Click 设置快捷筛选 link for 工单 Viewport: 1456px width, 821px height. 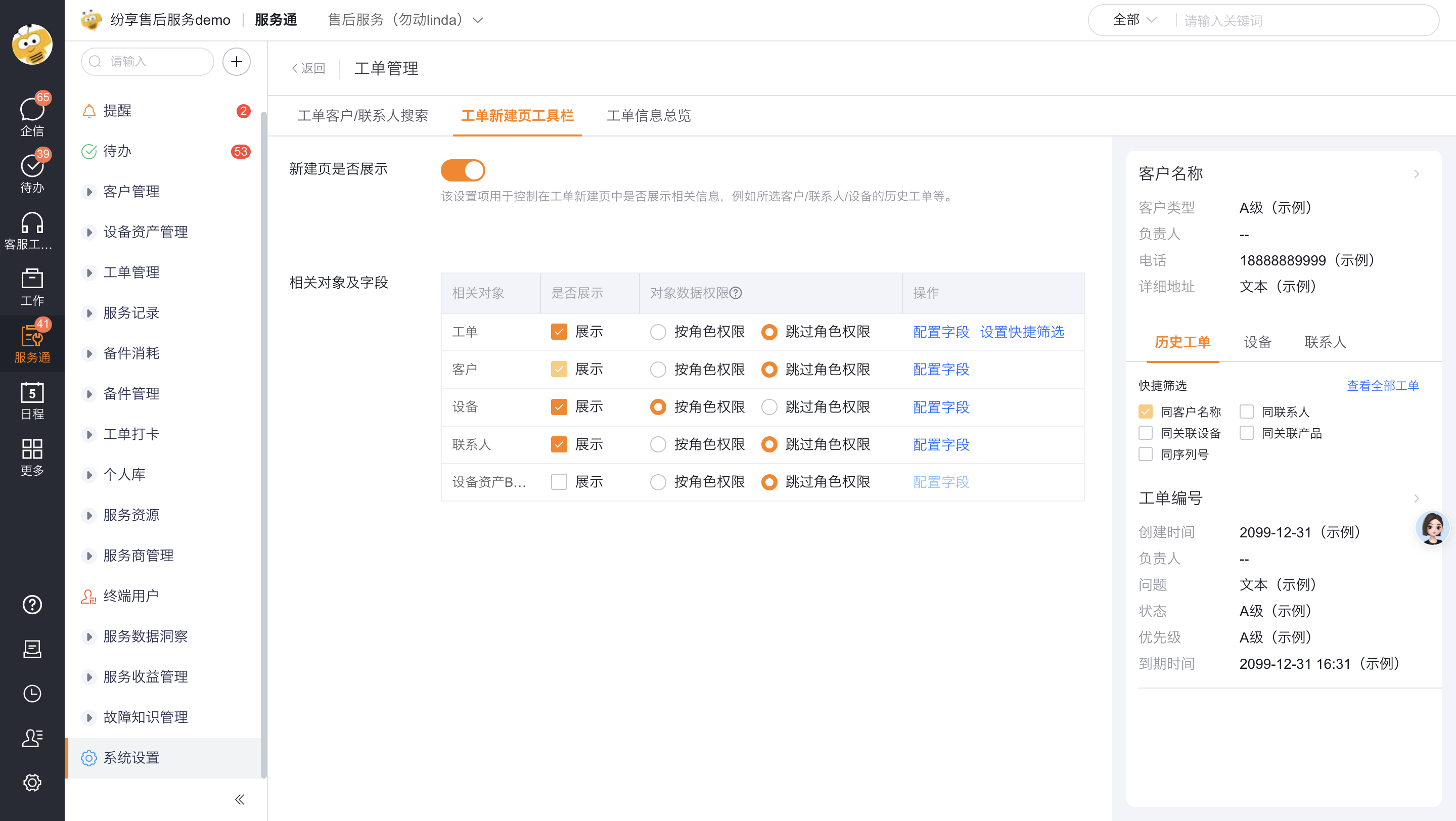(x=1022, y=332)
